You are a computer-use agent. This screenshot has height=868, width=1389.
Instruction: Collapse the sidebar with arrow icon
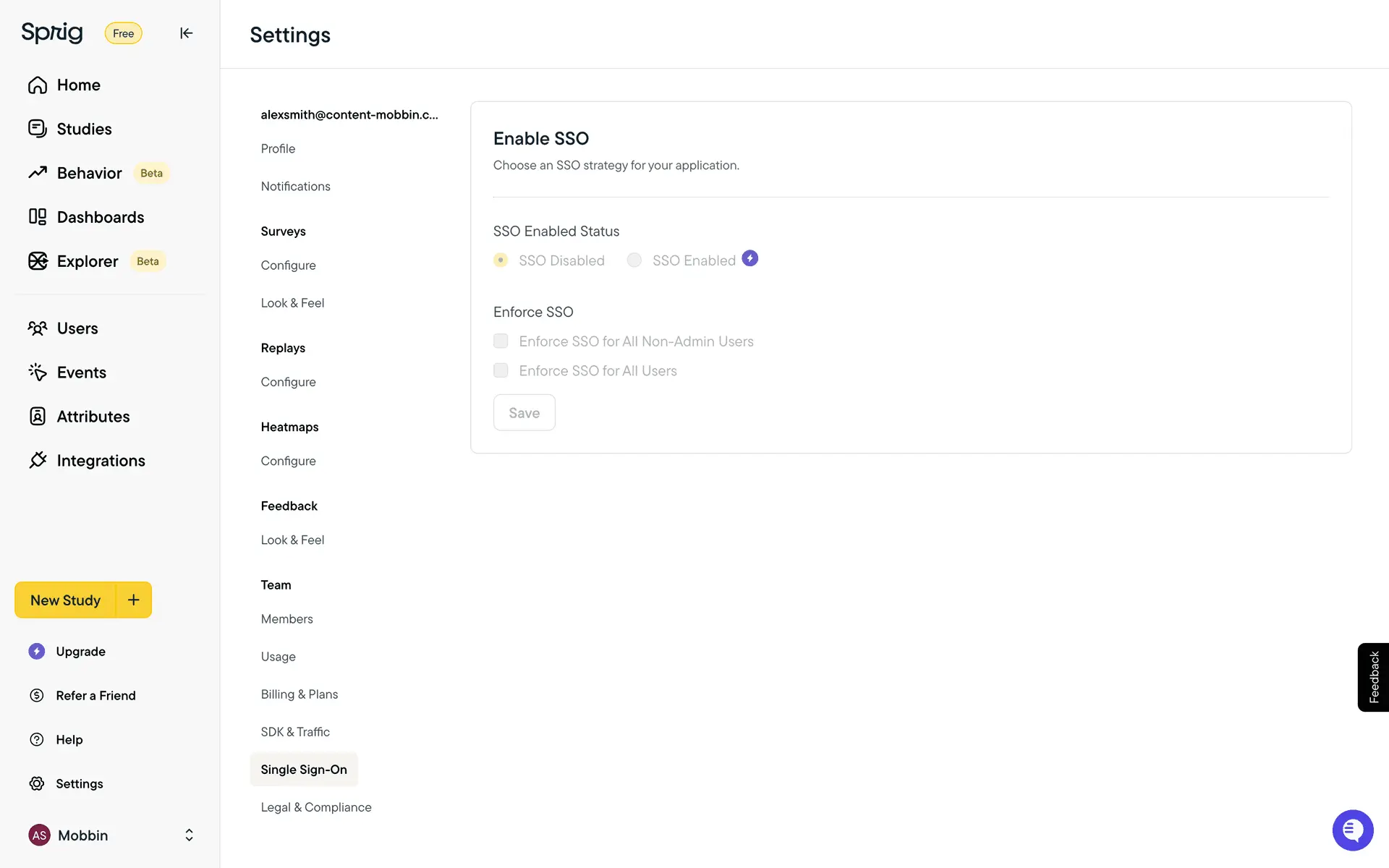(186, 33)
